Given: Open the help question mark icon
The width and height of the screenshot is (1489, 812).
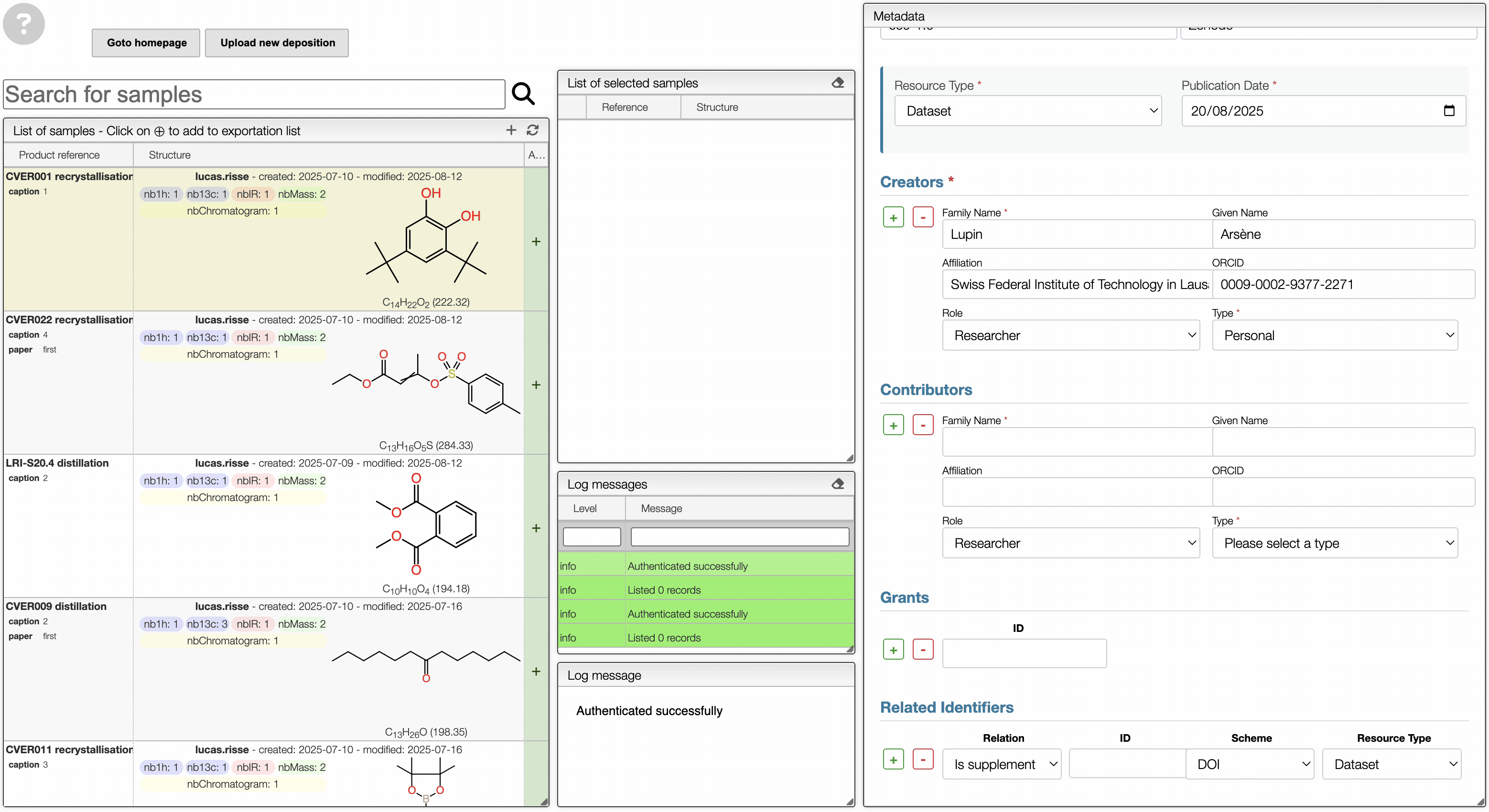Looking at the screenshot, I should (24, 24).
